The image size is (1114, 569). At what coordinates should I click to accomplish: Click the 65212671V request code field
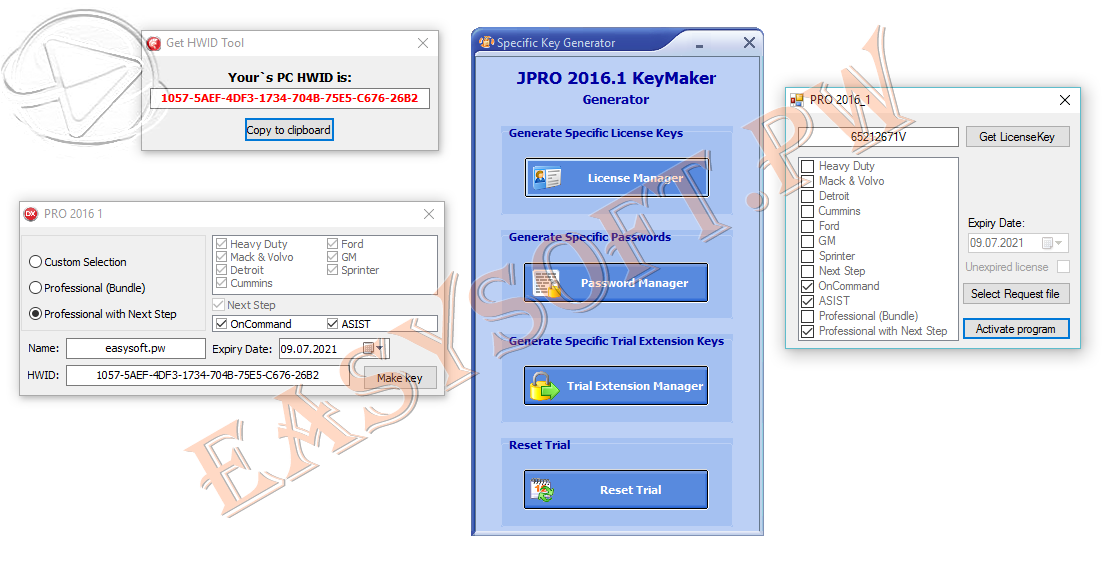tap(878, 137)
